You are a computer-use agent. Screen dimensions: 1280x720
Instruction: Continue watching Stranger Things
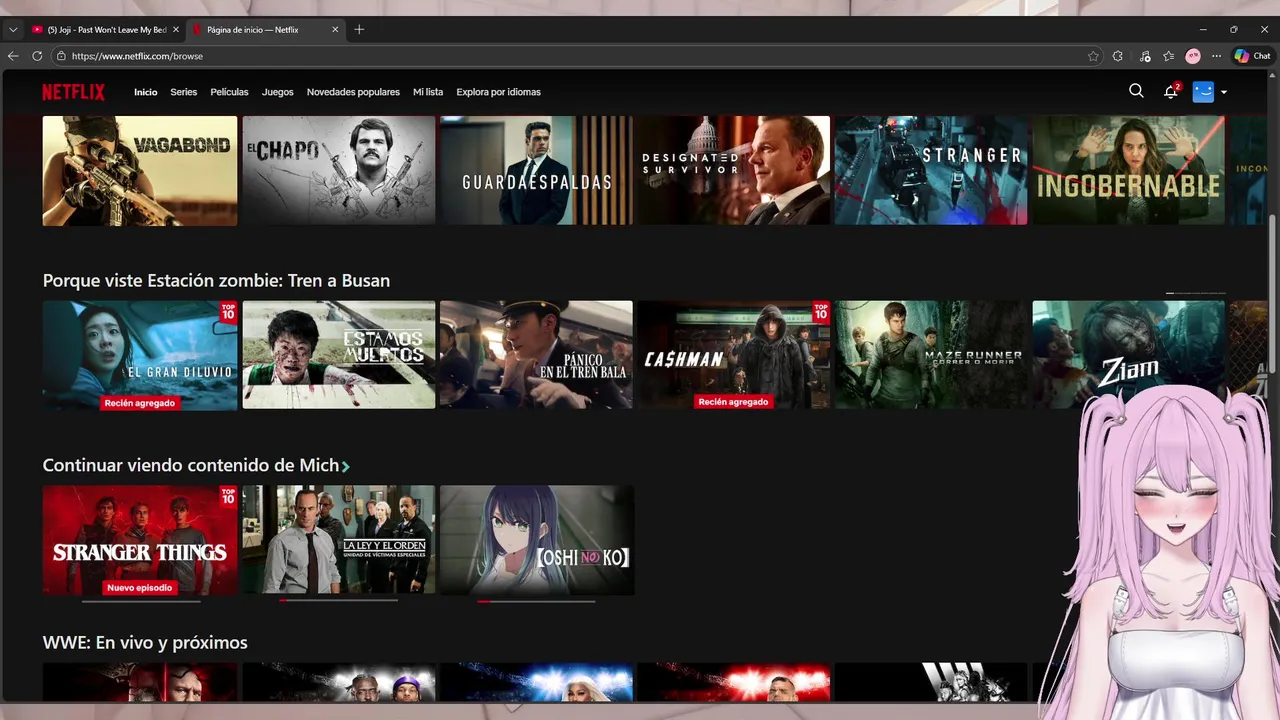[x=140, y=540]
